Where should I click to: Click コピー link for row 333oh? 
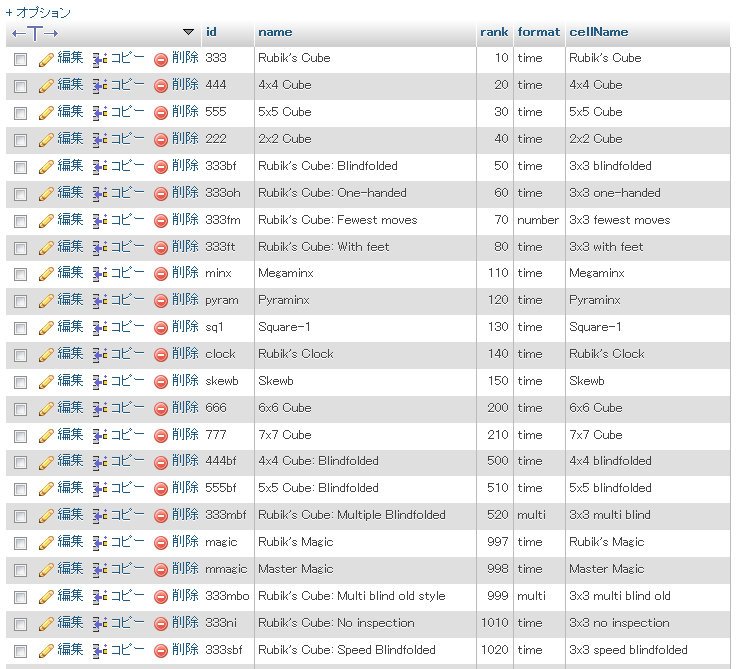[x=128, y=192]
